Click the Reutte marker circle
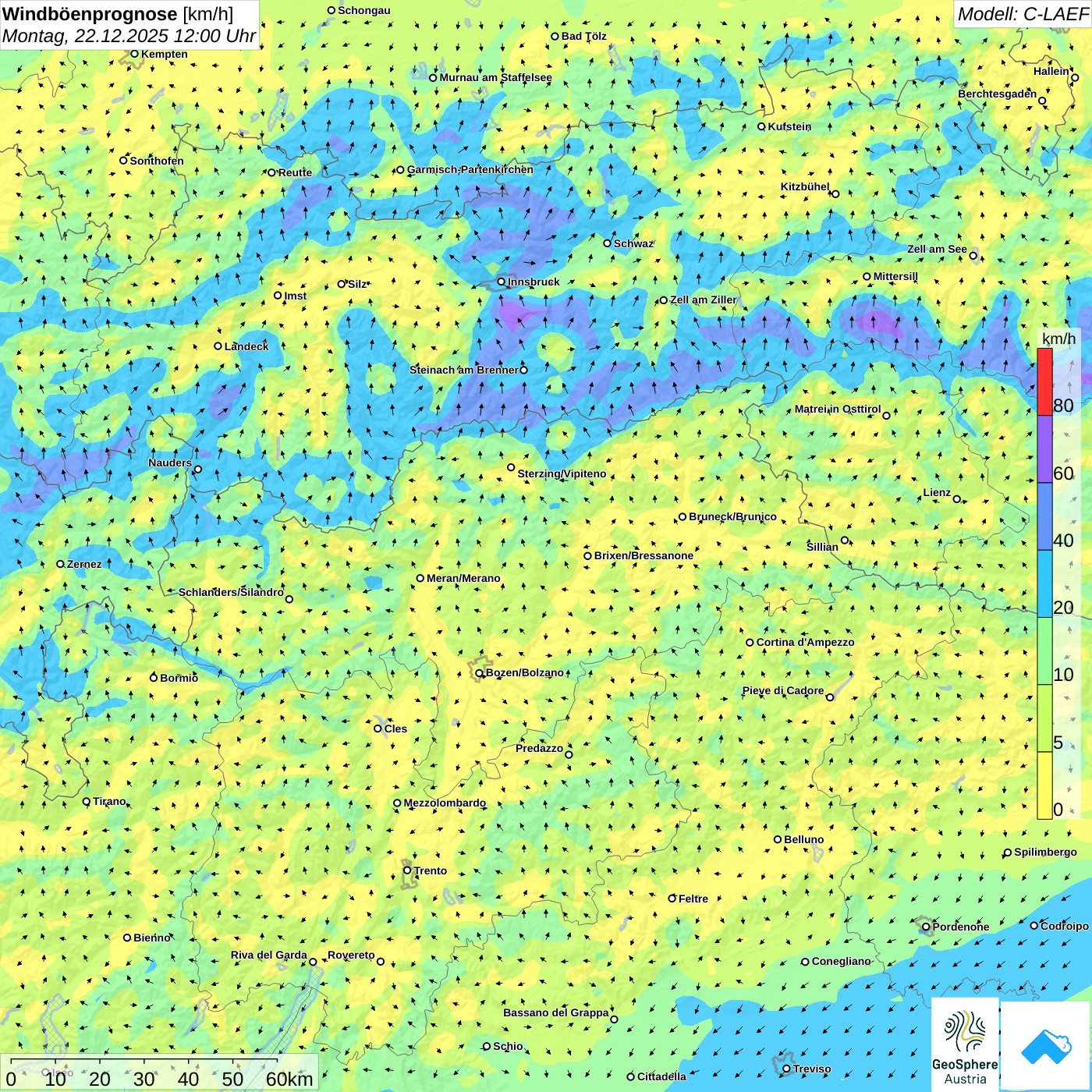 click(271, 172)
